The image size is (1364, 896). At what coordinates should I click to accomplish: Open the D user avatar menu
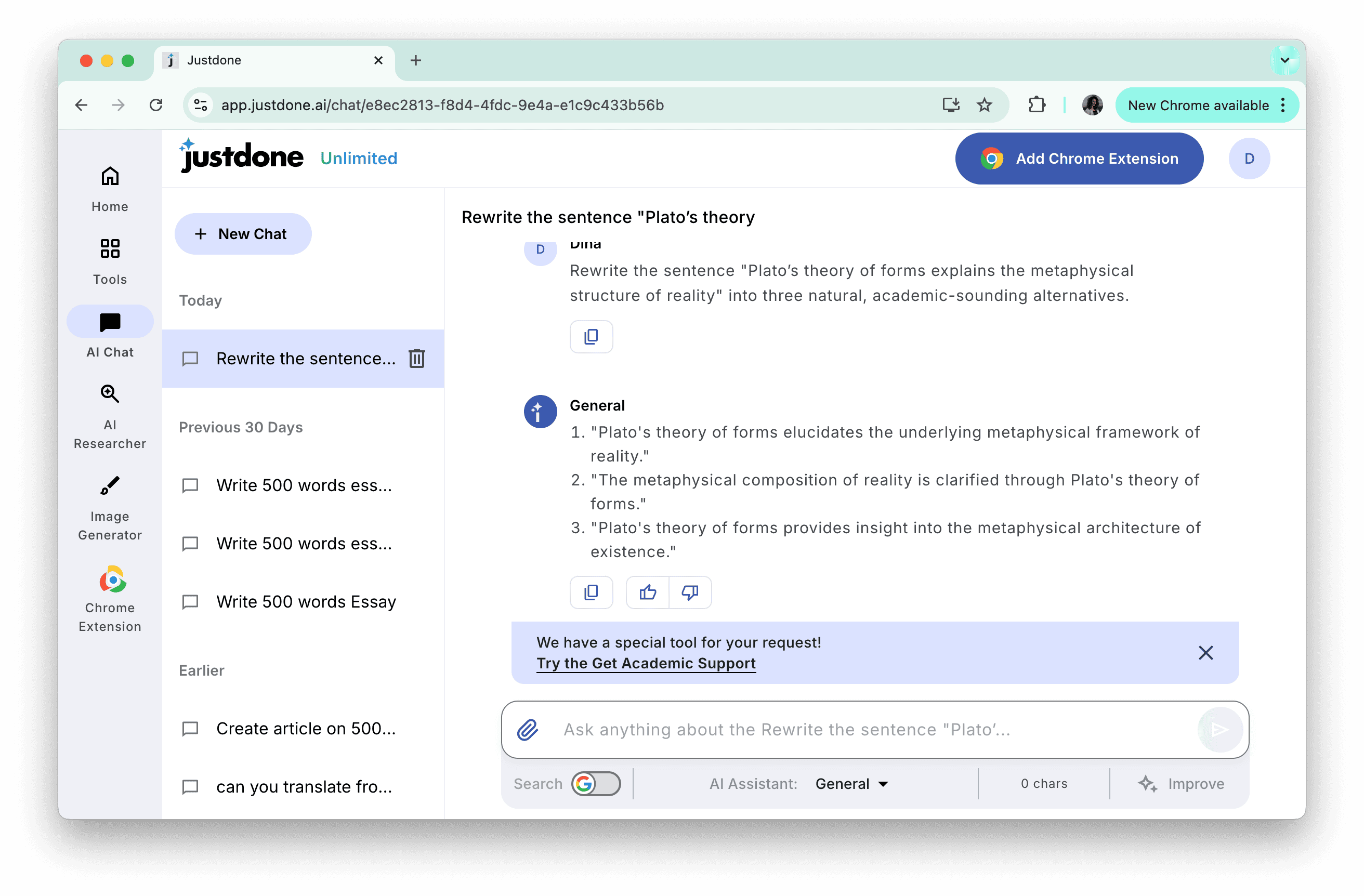coord(1249,159)
